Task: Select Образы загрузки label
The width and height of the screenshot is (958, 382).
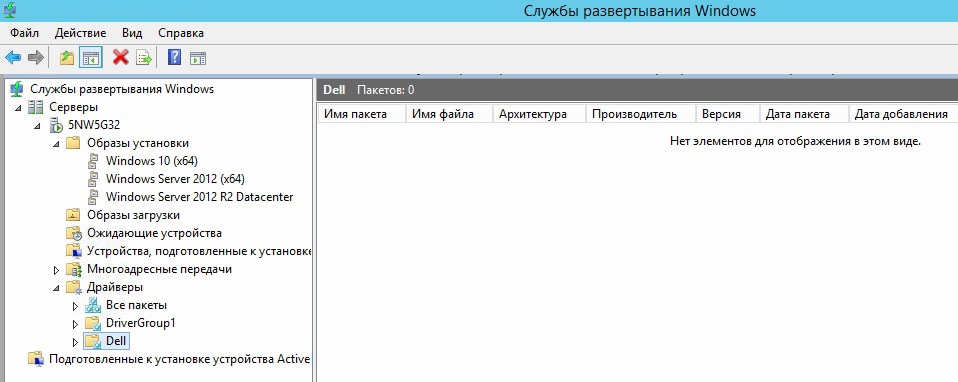Action: point(133,215)
